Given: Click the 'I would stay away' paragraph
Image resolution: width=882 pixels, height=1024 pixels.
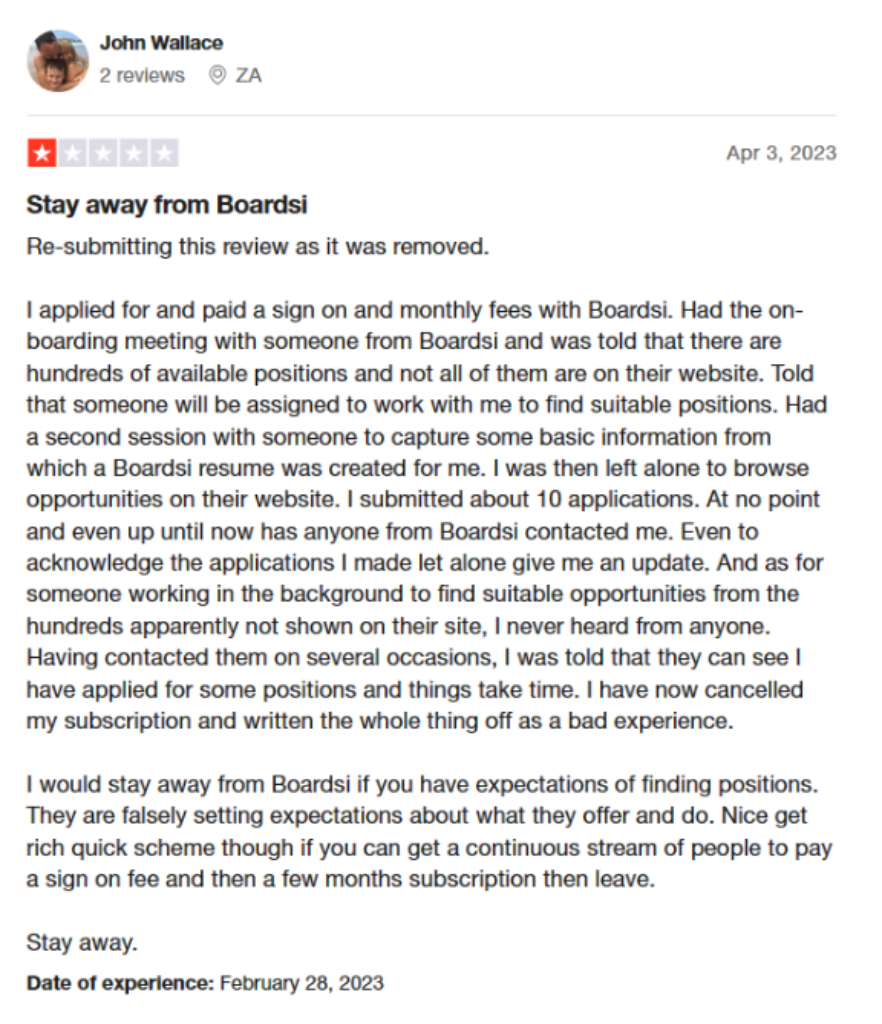Looking at the screenshot, I should 430,831.
